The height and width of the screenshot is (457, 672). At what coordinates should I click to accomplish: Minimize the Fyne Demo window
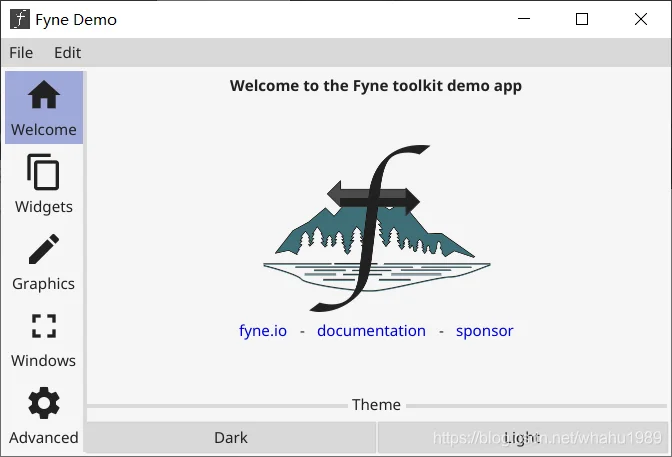point(524,19)
